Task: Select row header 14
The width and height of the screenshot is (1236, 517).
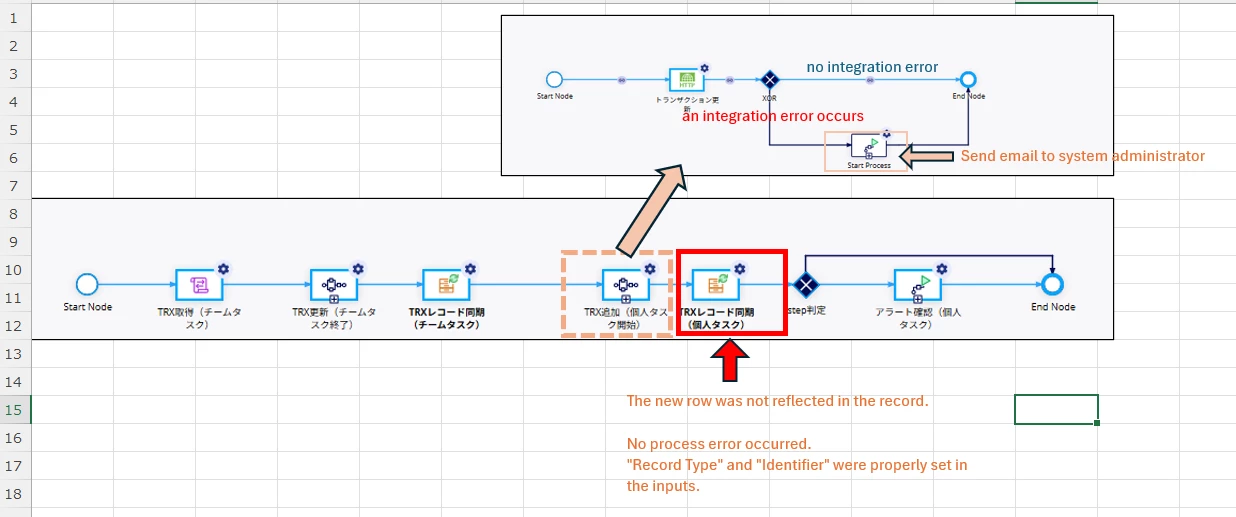Action: [x=14, y=382]
